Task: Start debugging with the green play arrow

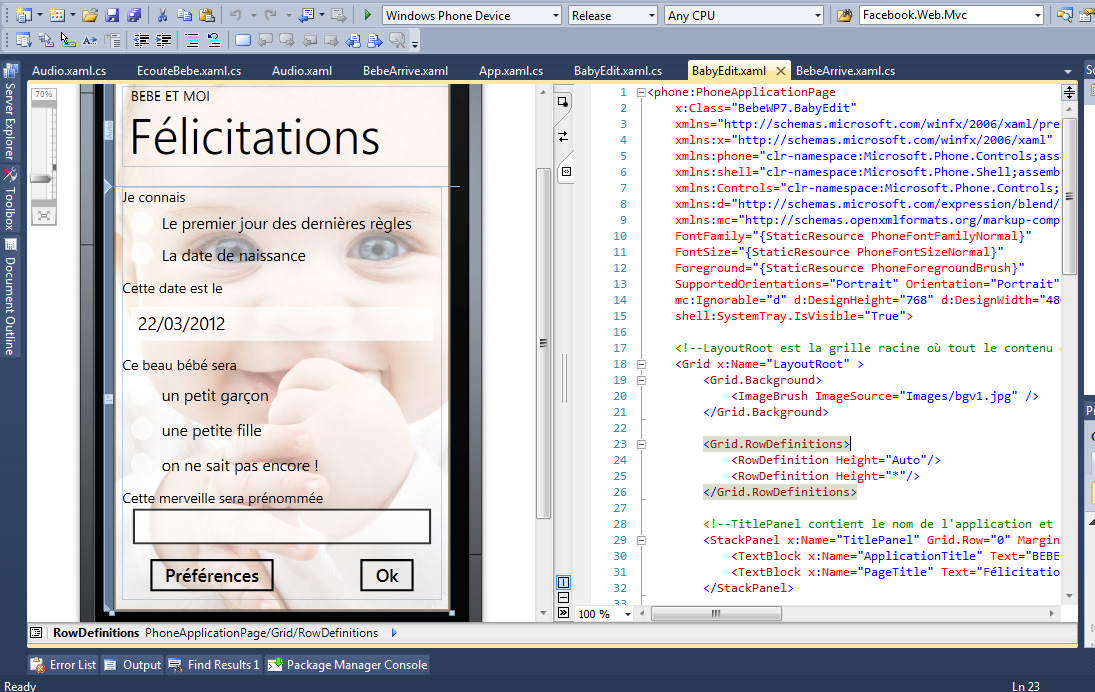Action: pos(368,16)
